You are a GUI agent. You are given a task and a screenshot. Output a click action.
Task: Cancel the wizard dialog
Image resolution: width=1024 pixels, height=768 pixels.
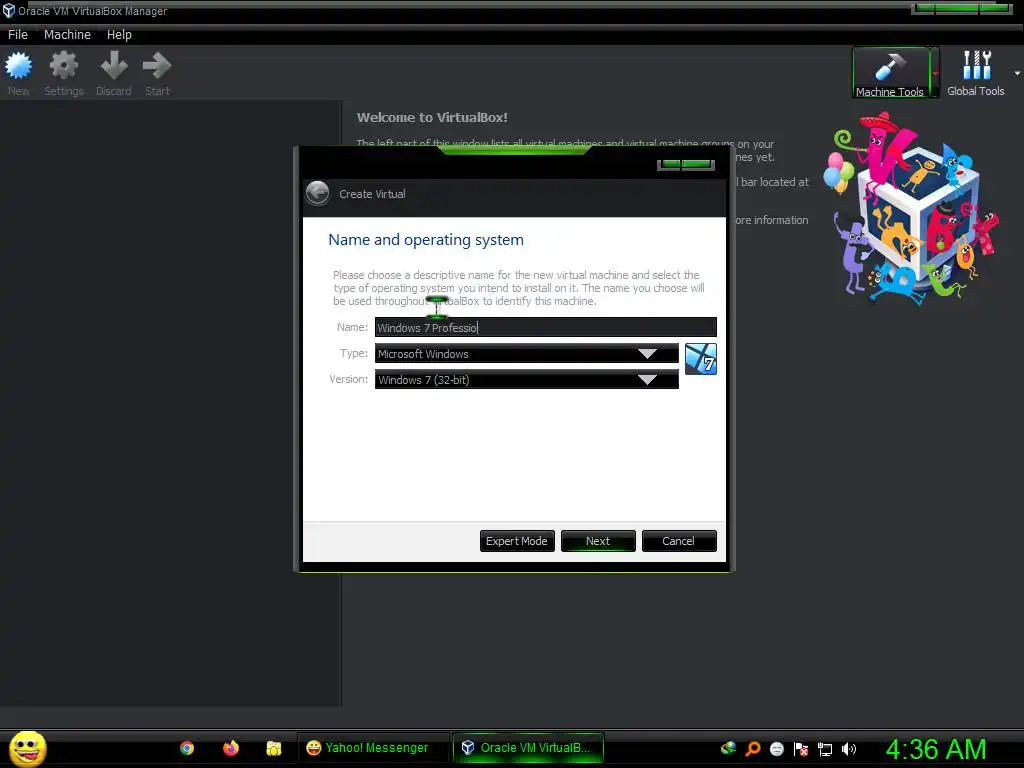[679, 541]
